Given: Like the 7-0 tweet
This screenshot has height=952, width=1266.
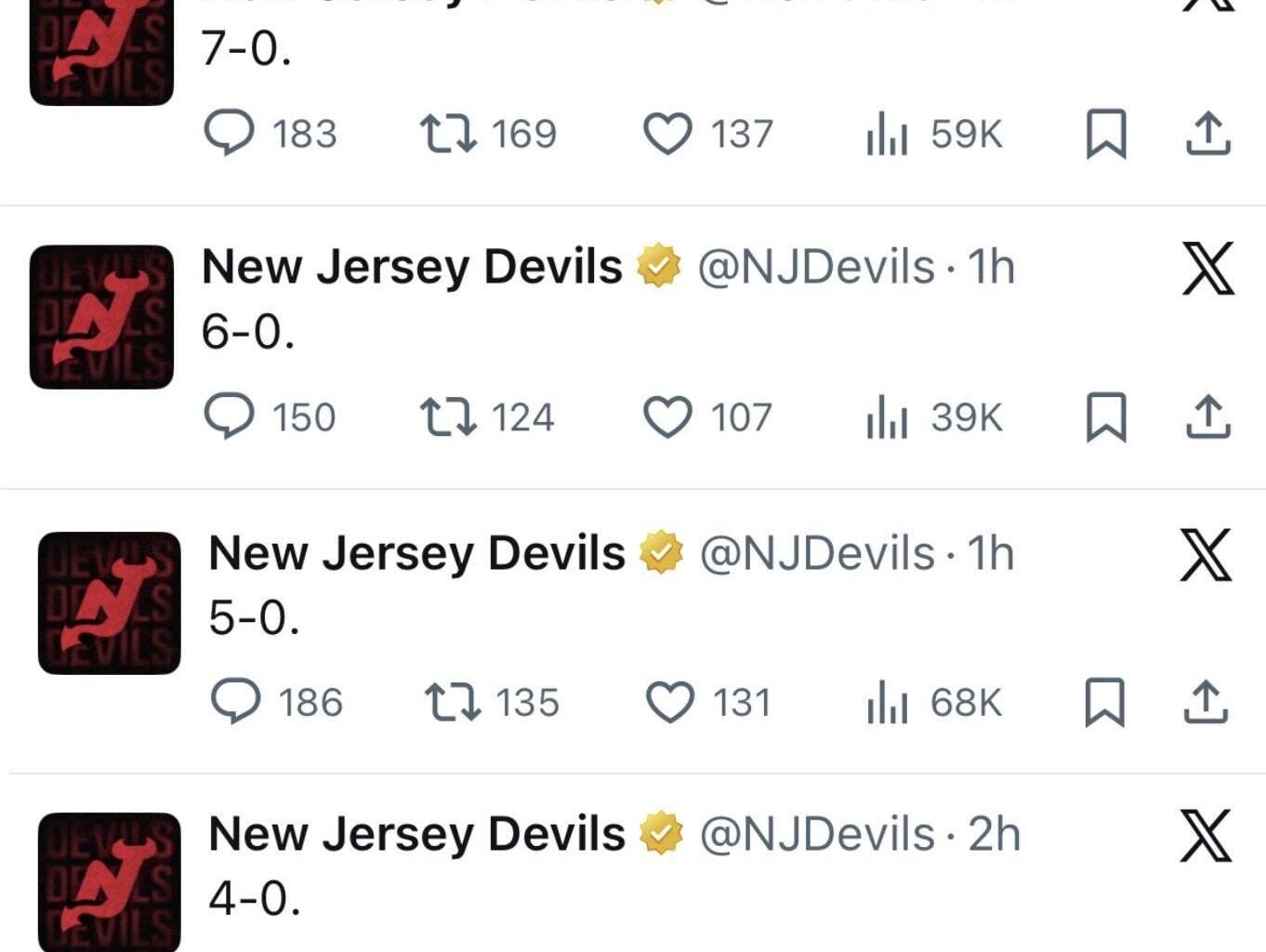Looking at the screenshot, I should [x=667, y=133].
